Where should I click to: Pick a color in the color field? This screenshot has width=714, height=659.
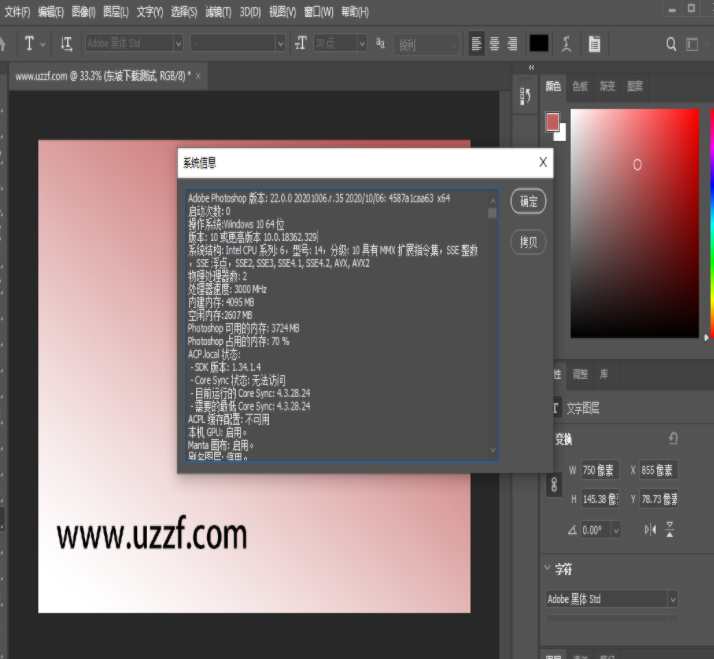(635, 223)
